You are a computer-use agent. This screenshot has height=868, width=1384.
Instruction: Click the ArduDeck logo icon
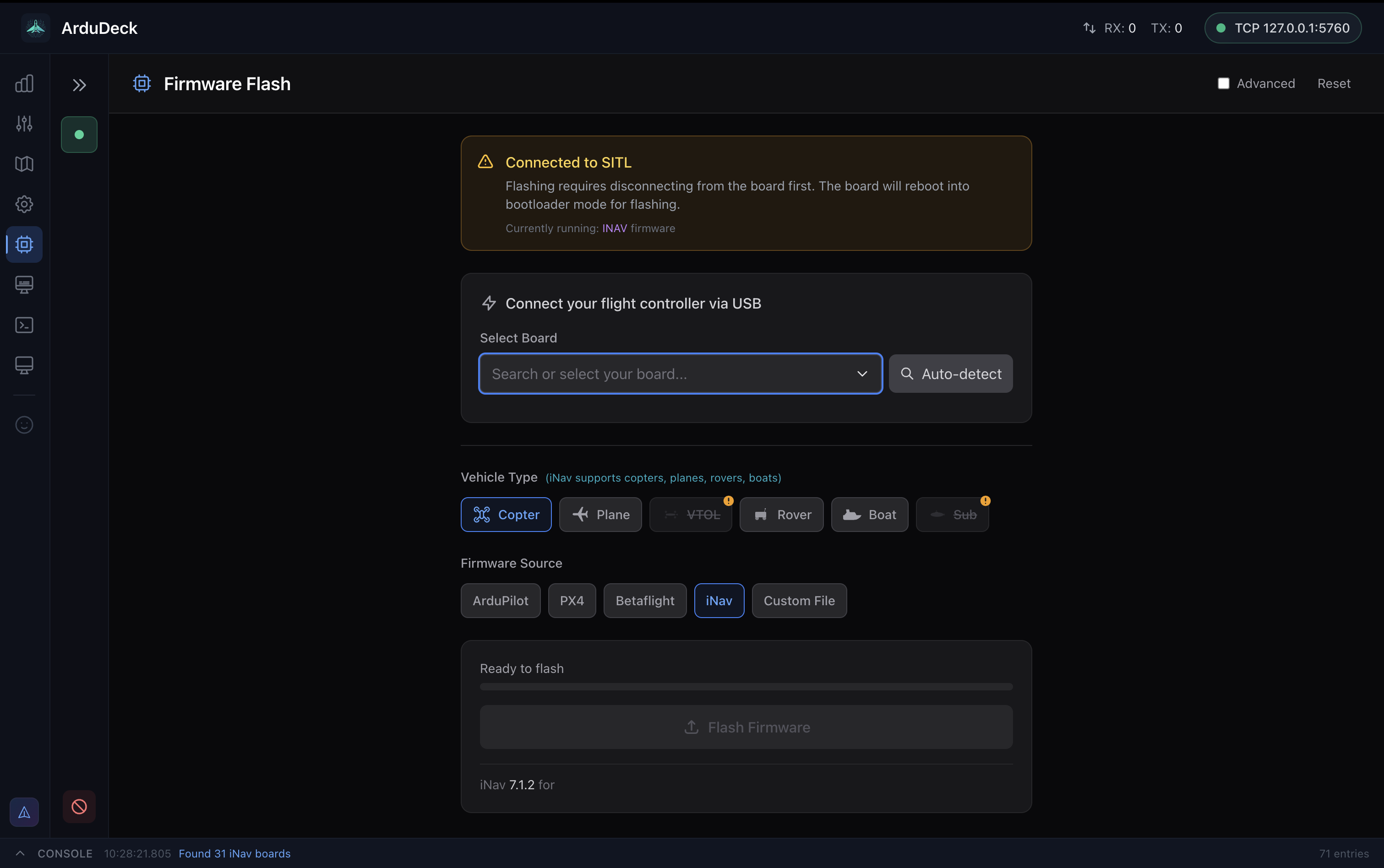[x=36, y=27]
